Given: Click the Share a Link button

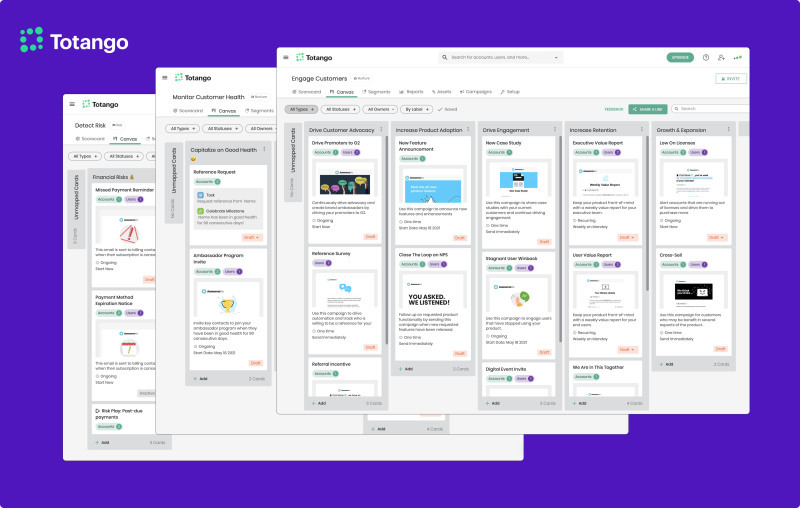Looking at the screenshot, I should 647,109.
